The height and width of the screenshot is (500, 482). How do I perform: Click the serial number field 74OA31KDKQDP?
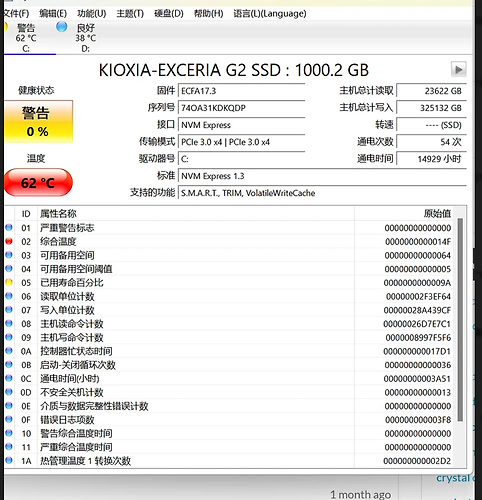click(x=242, y=108)
